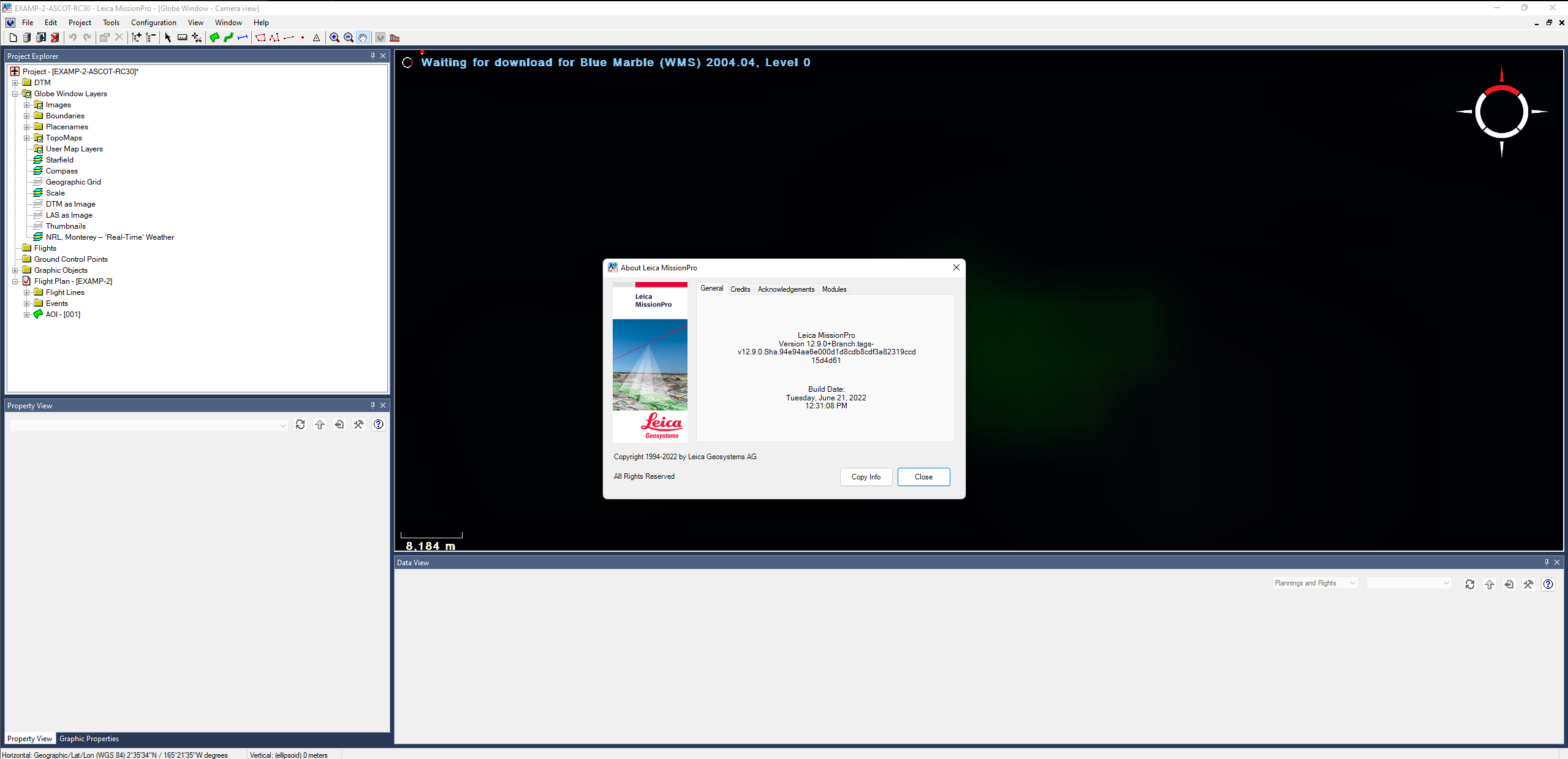The width and height of the screenshot is (1568, 759).
Task: Click the elevation profile toolbar icon
Action: tap(395, 38)
